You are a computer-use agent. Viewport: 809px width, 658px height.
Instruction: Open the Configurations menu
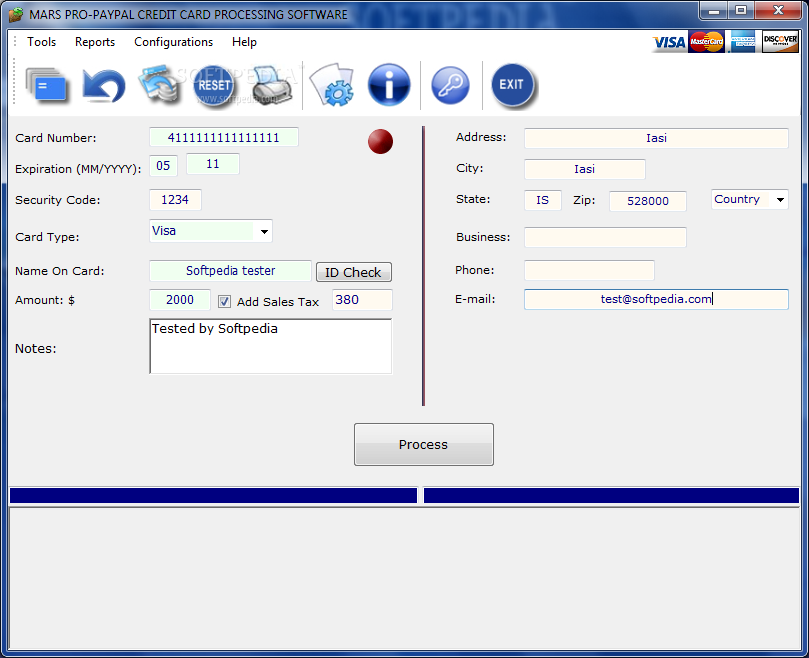point(173,42)
